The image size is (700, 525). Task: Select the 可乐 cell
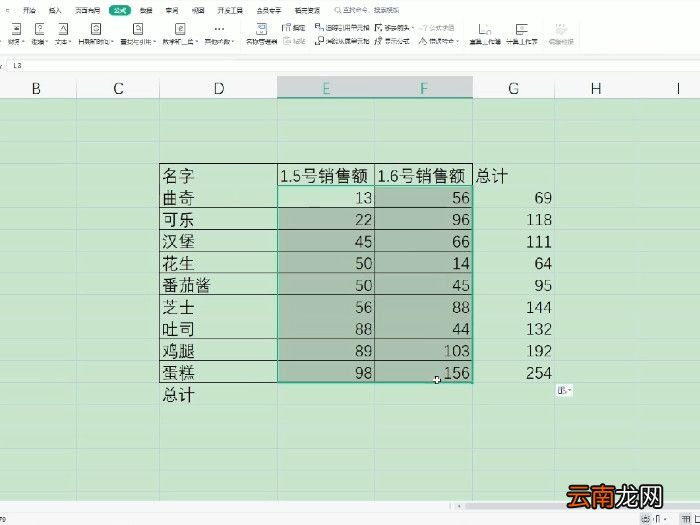218,219
